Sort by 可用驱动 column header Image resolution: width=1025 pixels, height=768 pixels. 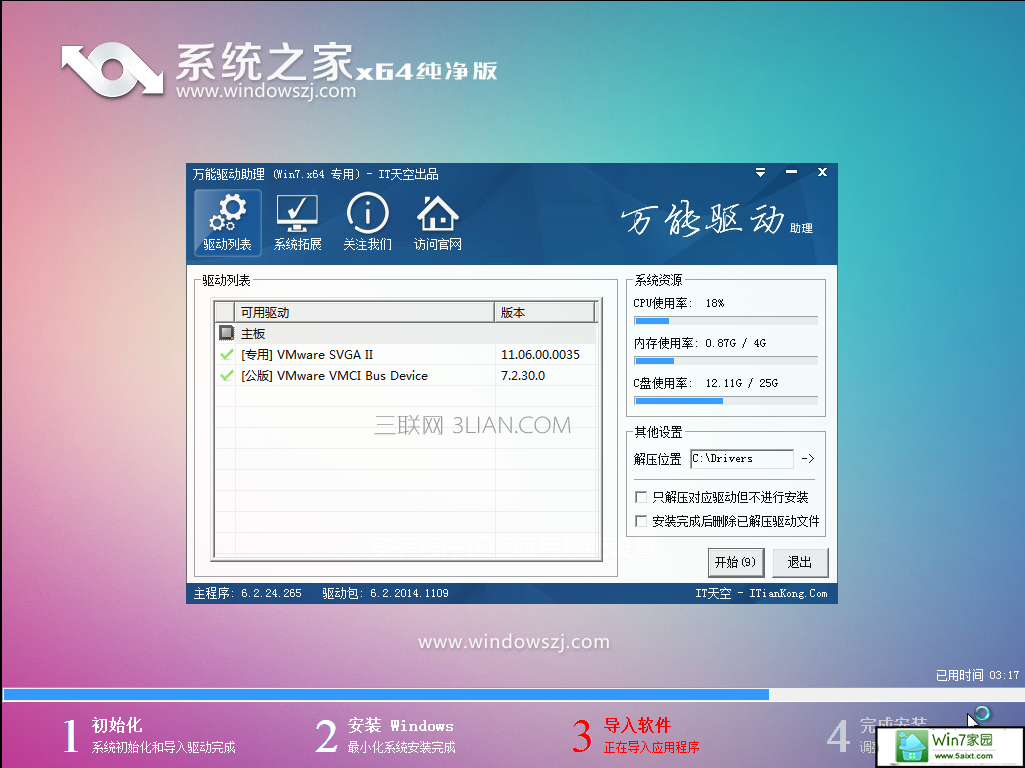coord(364,312)
